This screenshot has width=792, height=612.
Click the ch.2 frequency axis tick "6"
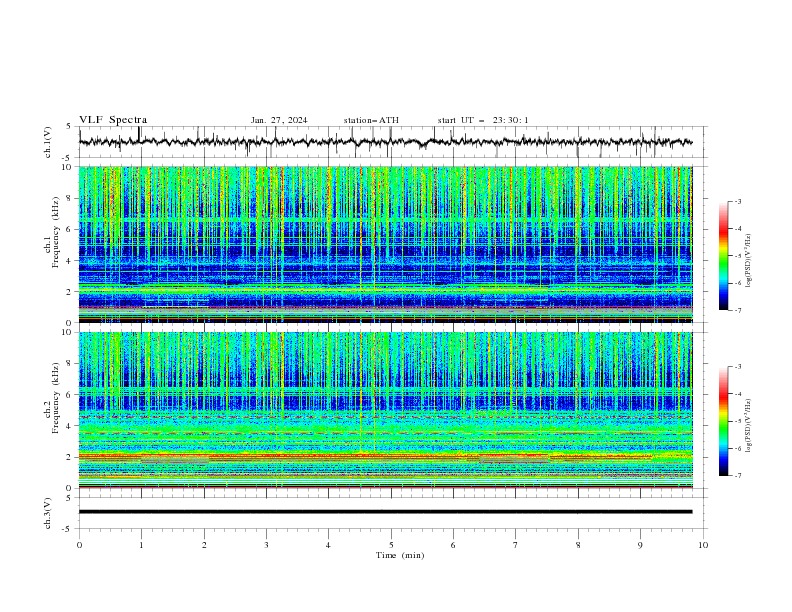click(70, 395)
